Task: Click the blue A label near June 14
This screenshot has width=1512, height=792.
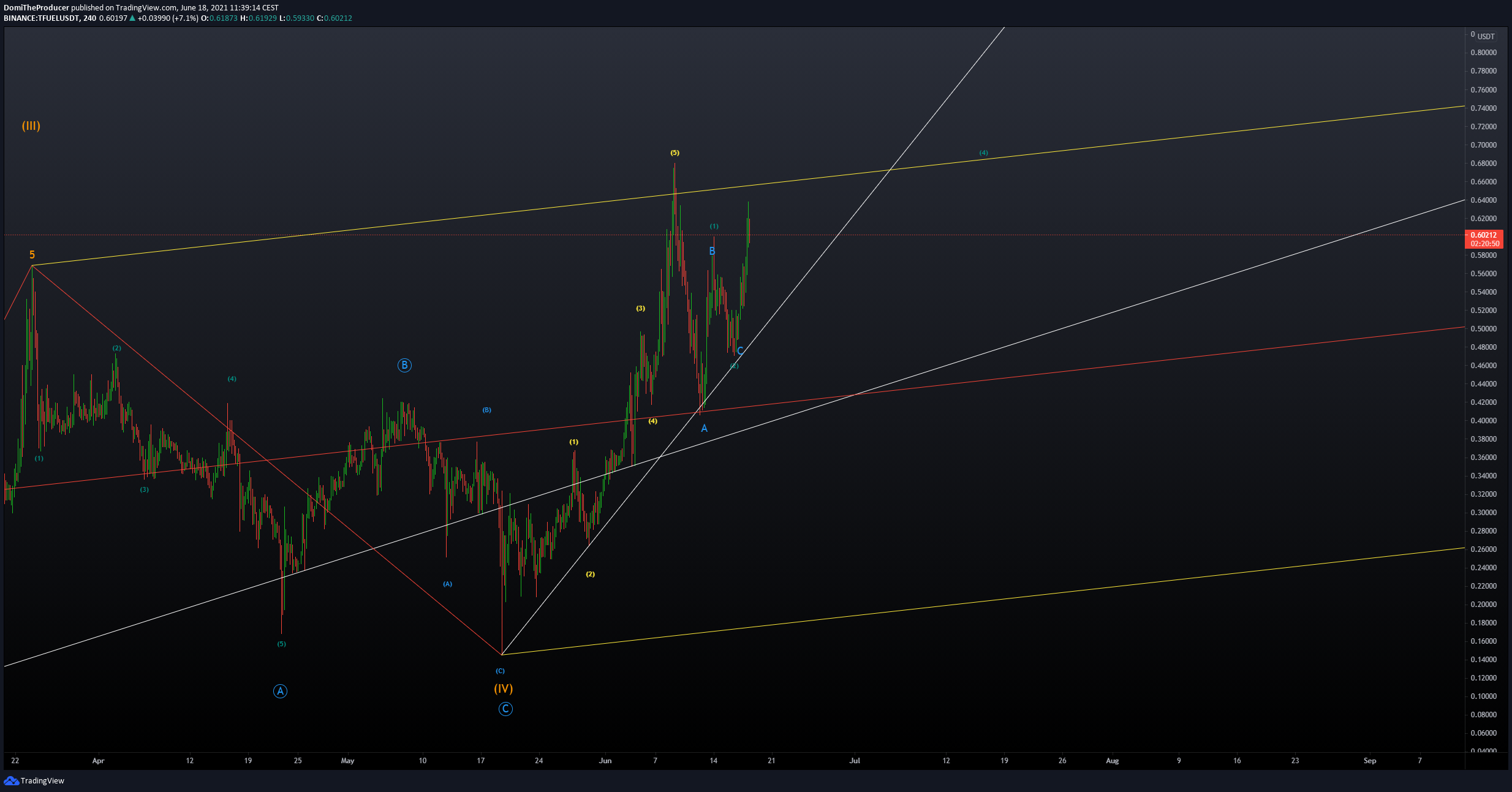Action: click(x=704, y=428)
